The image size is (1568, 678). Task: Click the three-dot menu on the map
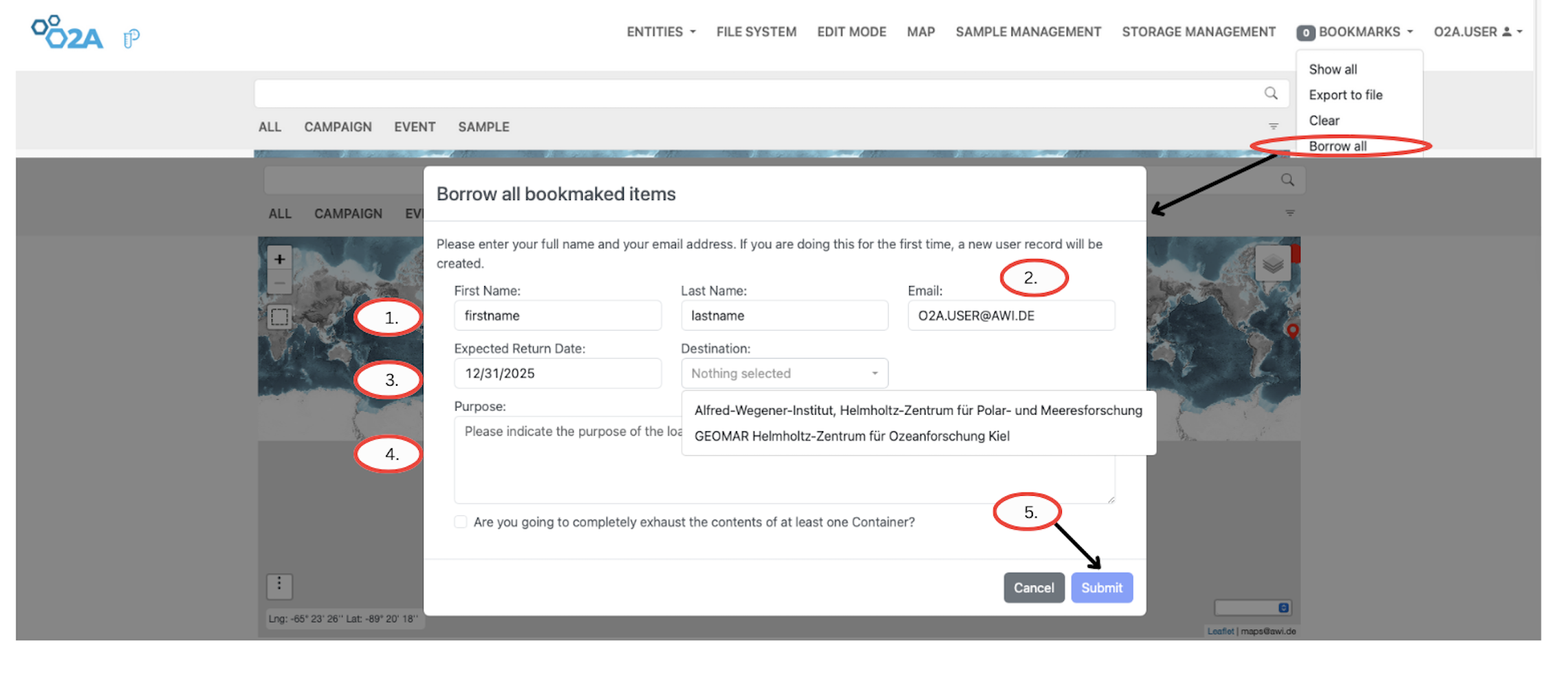point(279,585)
